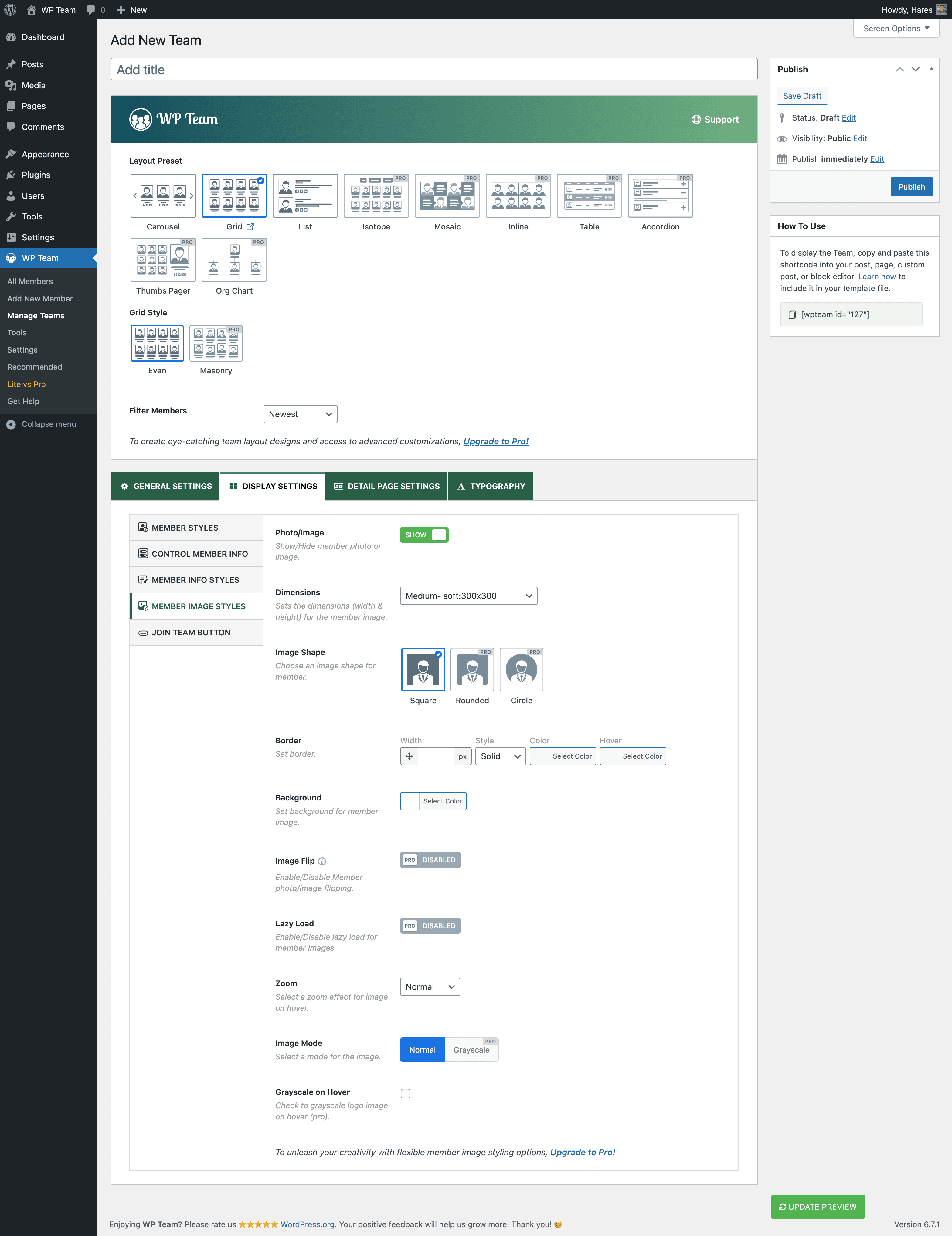Choose the List layout preset icon
Viewport: 952px width, 1236px height.
pyautogui.click(x=305, y=196)
